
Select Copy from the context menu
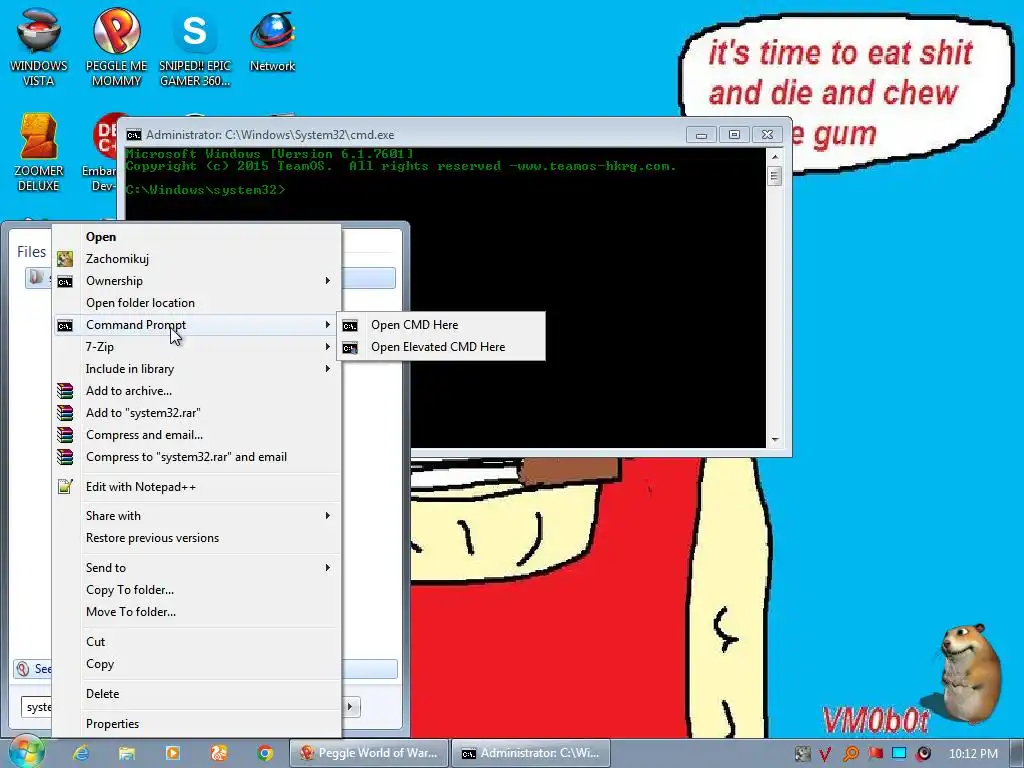[197, 664]
